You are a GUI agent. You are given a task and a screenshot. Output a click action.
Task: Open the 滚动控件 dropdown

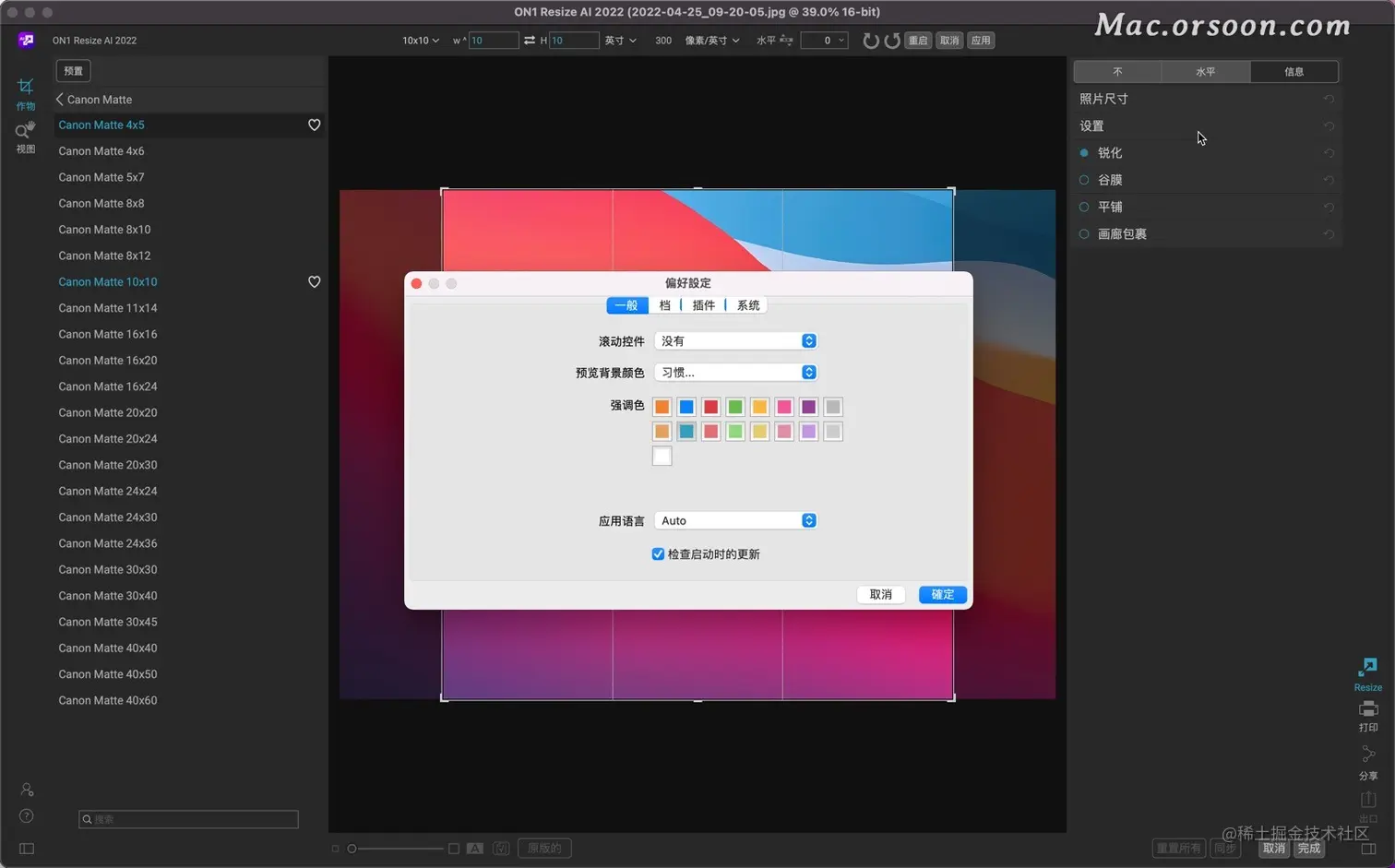coord(735,341)
